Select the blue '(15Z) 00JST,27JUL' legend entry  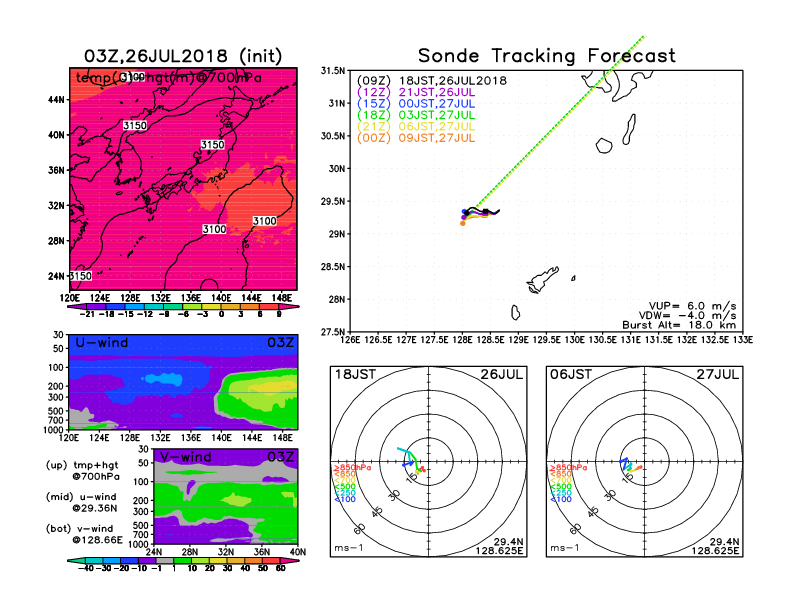416,104
